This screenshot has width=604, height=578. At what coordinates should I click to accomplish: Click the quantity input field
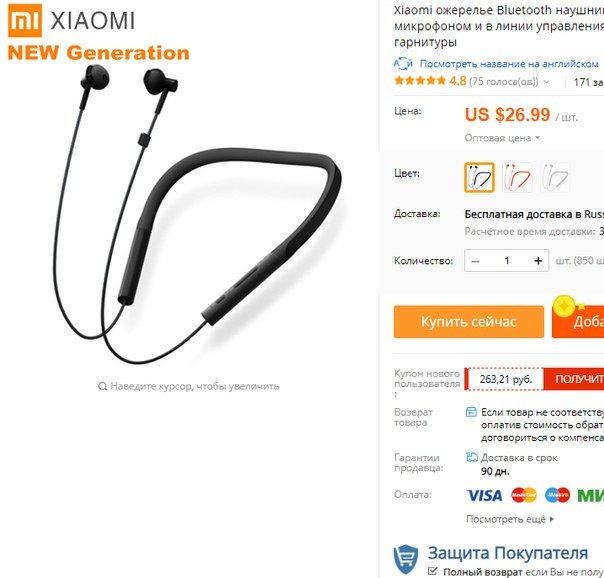507,261
